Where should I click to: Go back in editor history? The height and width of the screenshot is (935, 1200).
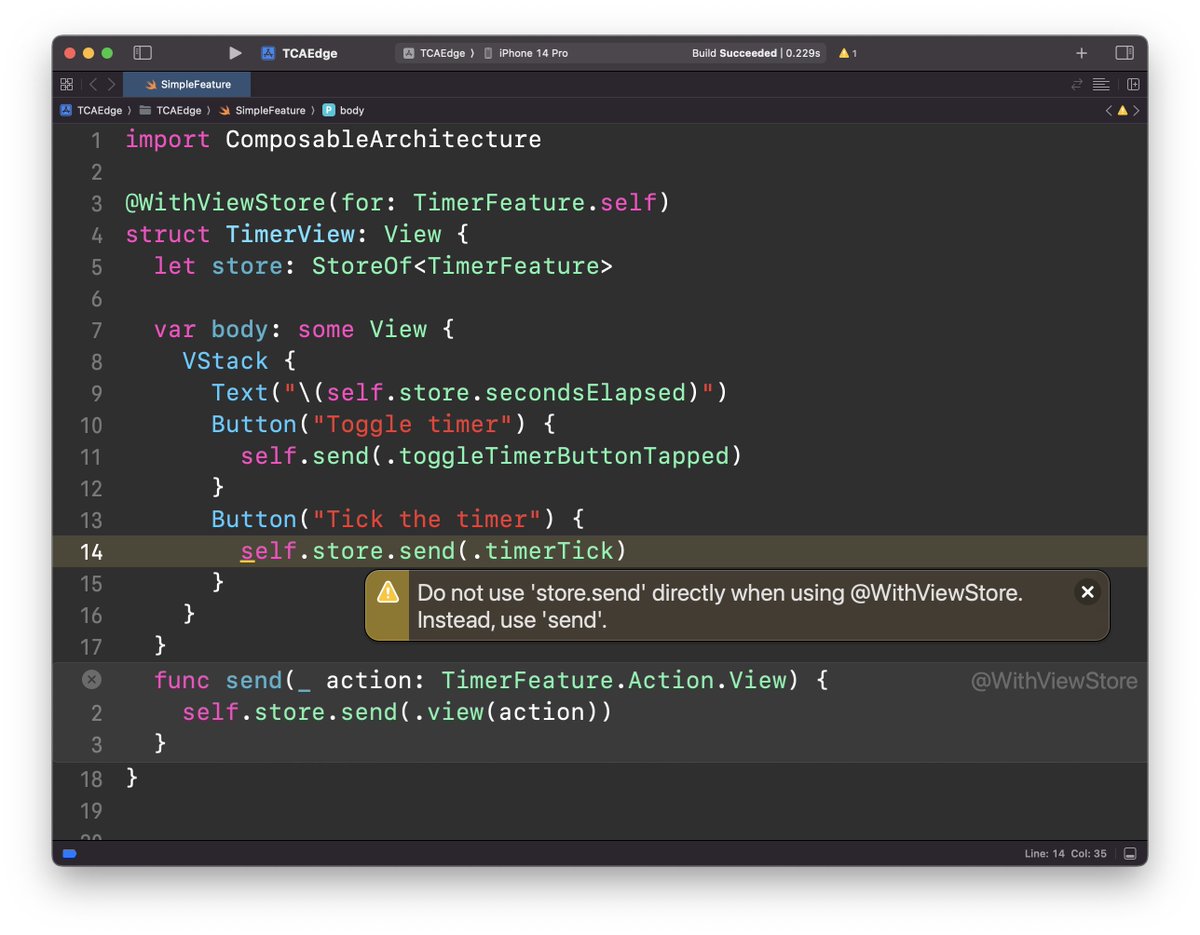[92, 85]
